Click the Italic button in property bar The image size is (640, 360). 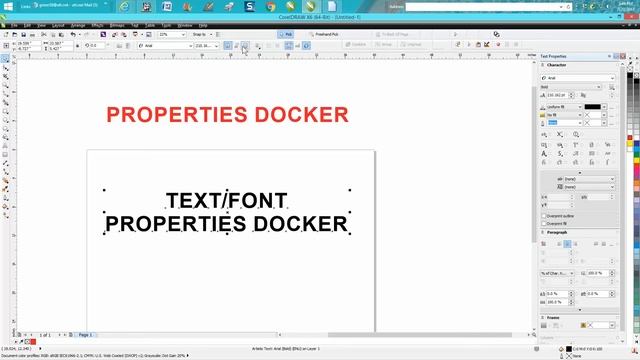tap(236, 46)
